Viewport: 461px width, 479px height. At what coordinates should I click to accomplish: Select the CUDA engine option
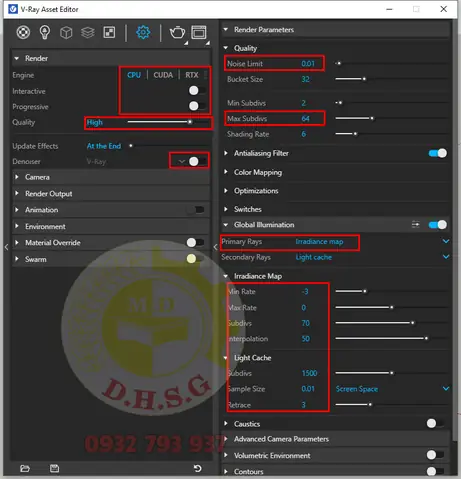[163, 75]
